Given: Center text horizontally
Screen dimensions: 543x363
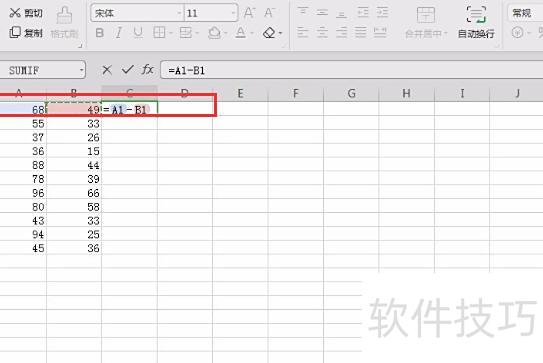Looking at the screenshot, I should 322,33.
